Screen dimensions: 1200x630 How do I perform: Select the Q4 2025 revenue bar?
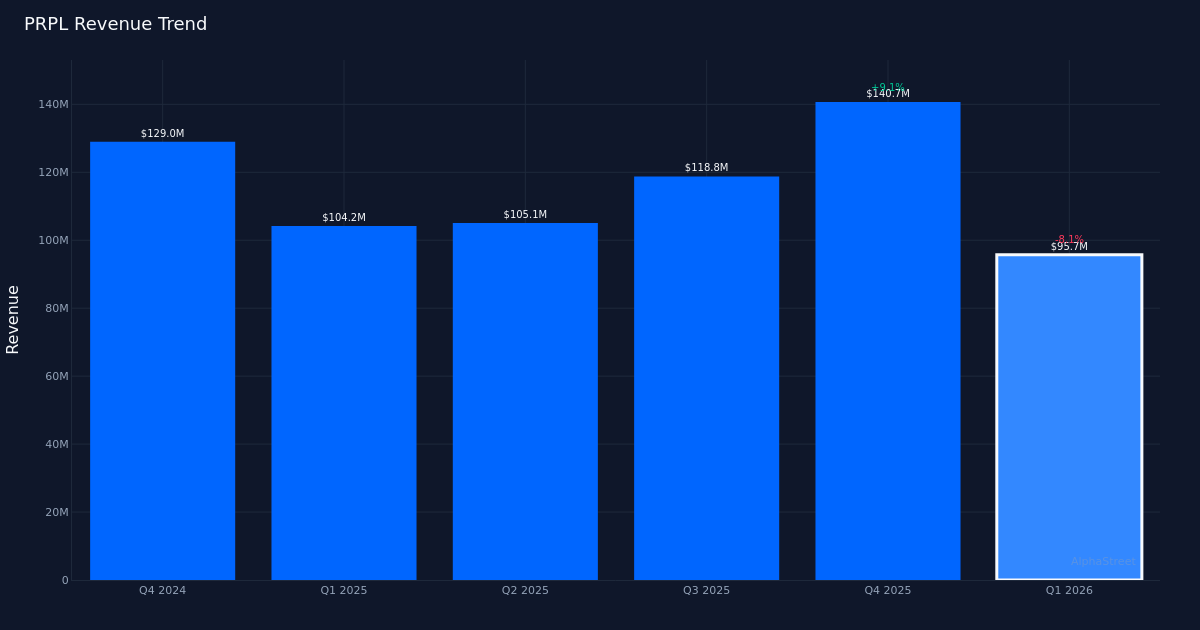click(887, 340)
